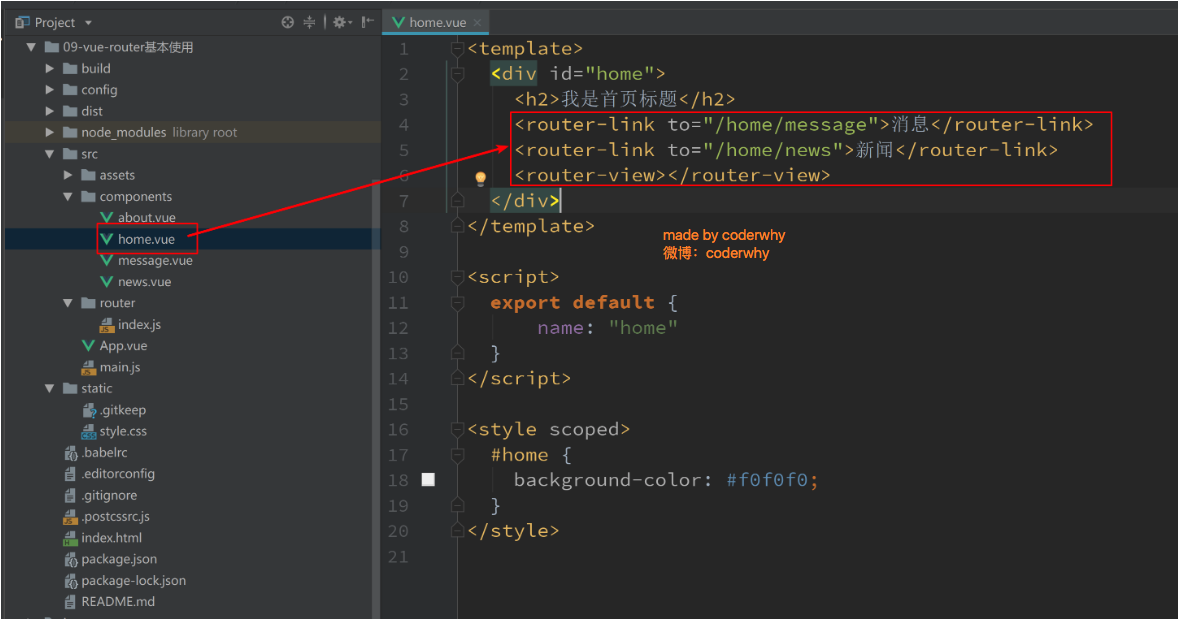Viewport: 1178px width, 619px height.
Task: Collapse the static folder
Action: [x=50, y=388]
